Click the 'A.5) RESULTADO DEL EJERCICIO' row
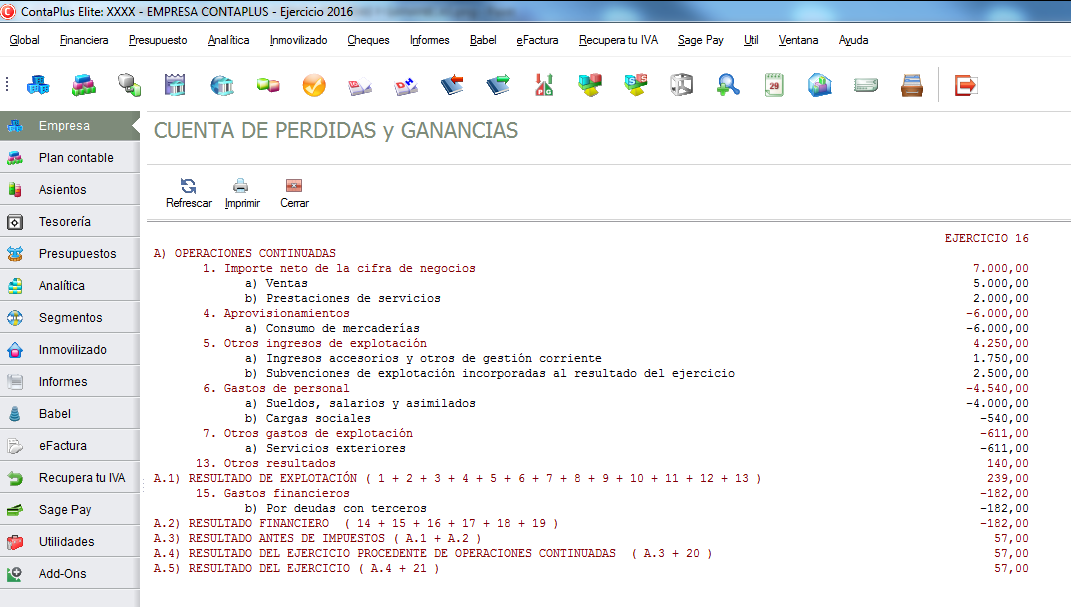Screen dimensions: 1071x607 (x=591, y=568)
